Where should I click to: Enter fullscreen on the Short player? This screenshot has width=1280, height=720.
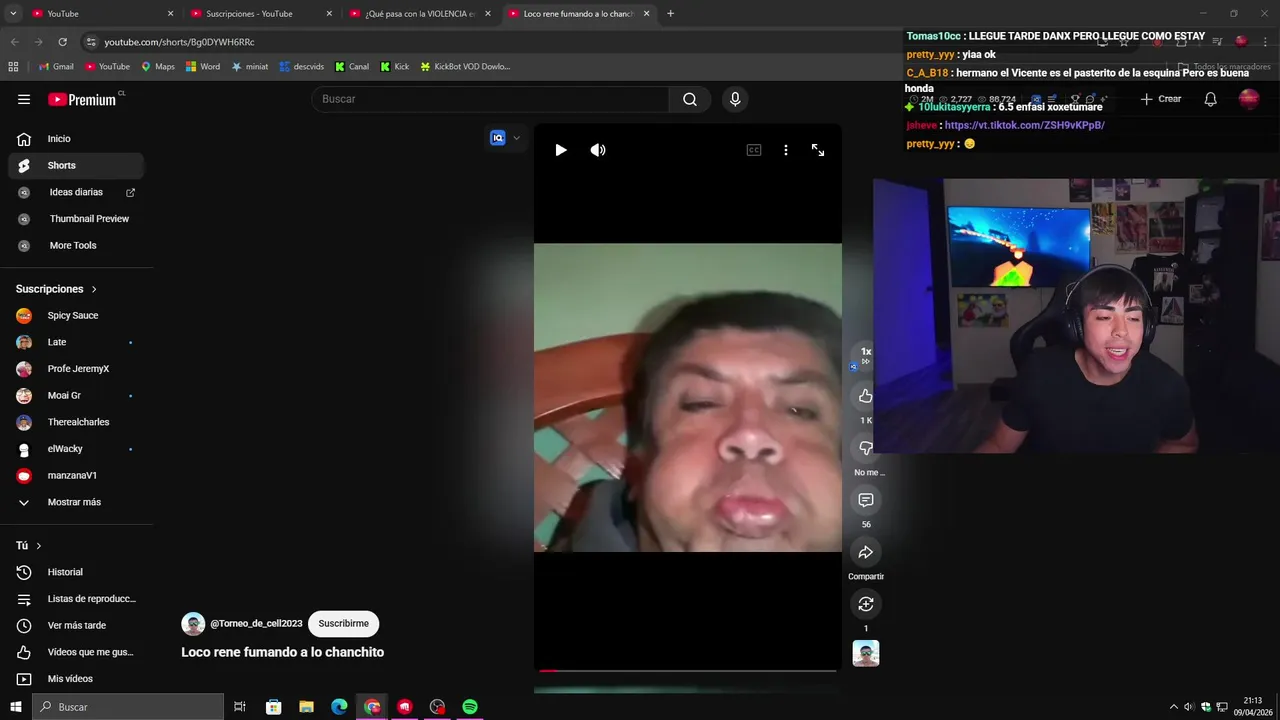[x=818, y=150]
